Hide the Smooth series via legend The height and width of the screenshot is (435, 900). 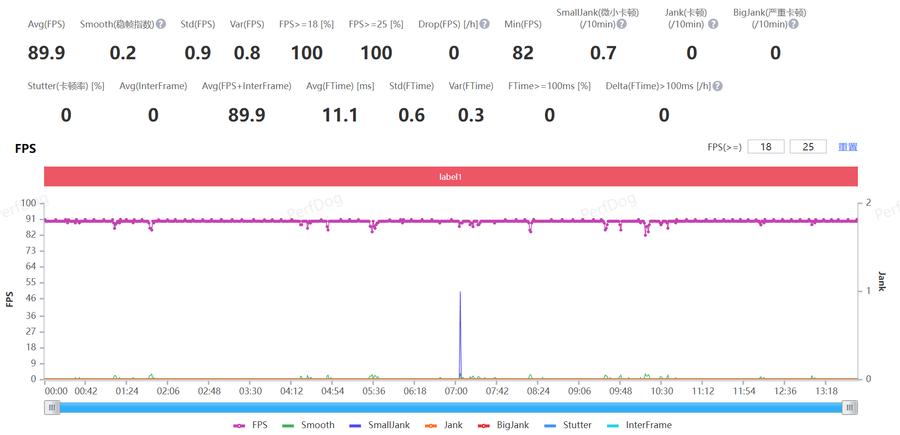309,425
